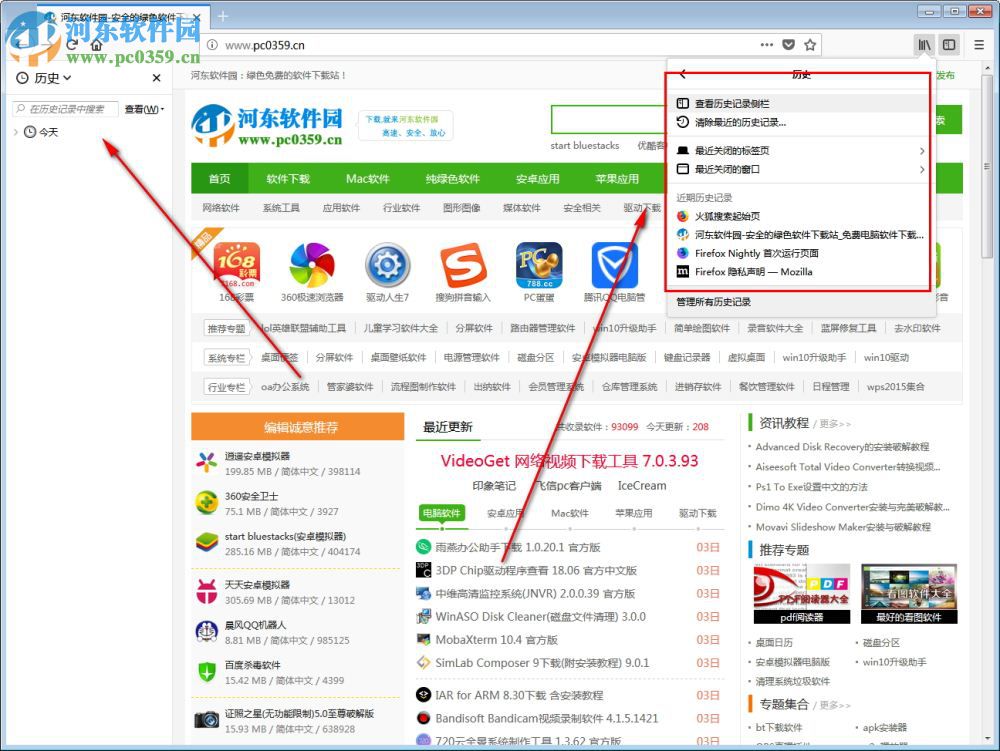Screen dimensions: 1000x751
Task: Reload the current page
Action: (x=71, y=45)
